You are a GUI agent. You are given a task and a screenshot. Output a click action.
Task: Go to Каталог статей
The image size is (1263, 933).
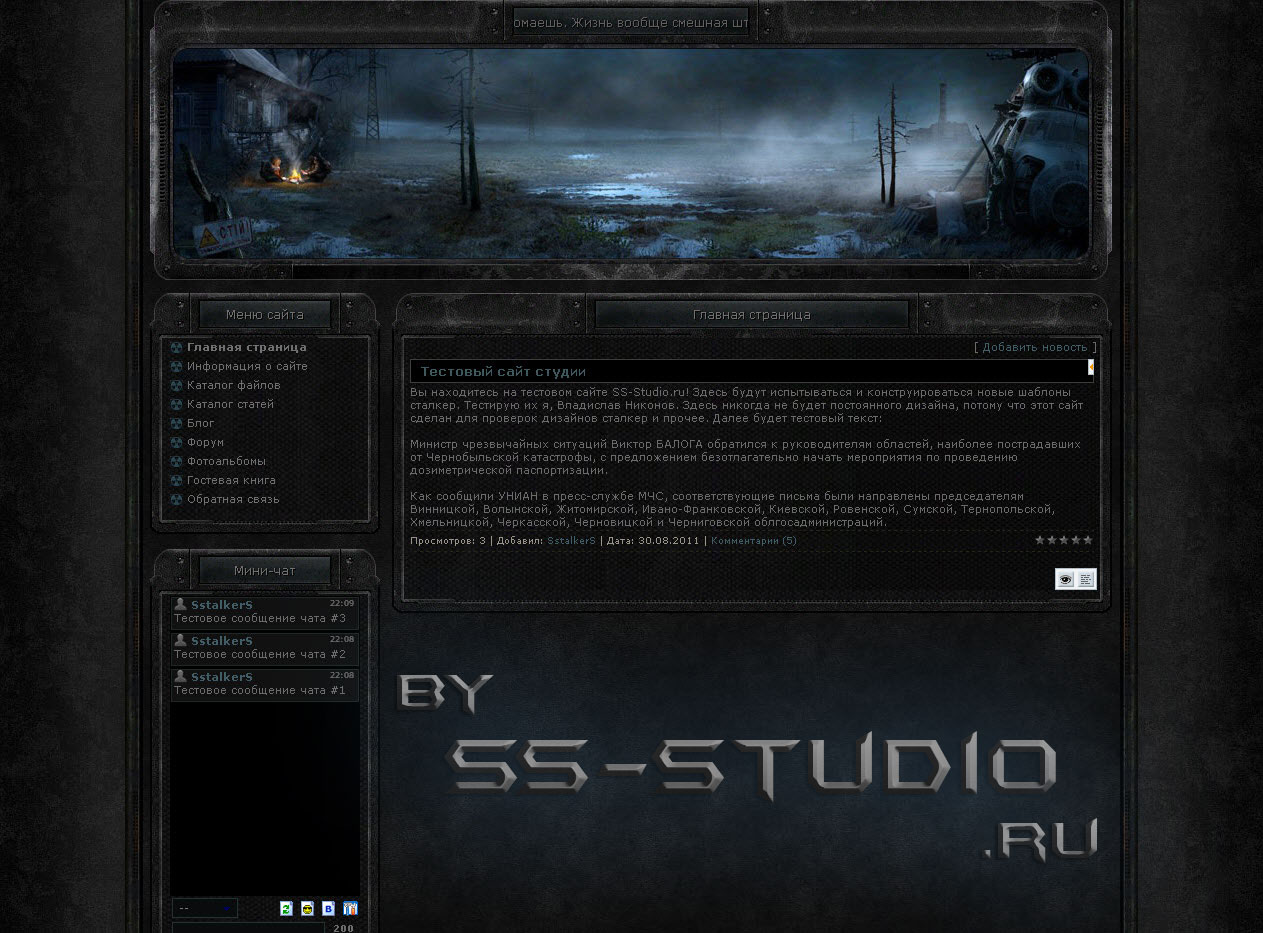point(230,404)
